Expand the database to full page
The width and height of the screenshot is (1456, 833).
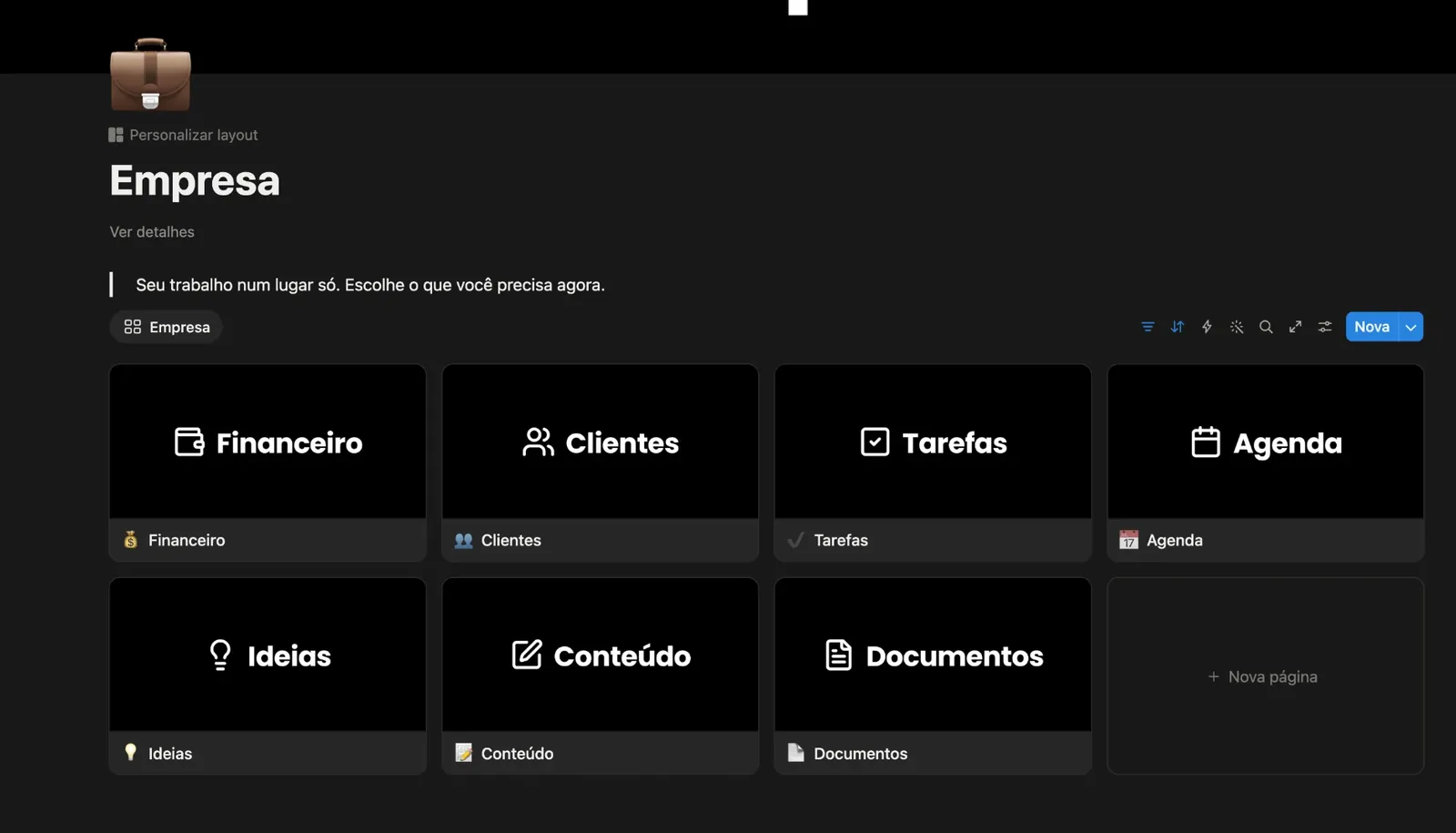coord(1295,327)
